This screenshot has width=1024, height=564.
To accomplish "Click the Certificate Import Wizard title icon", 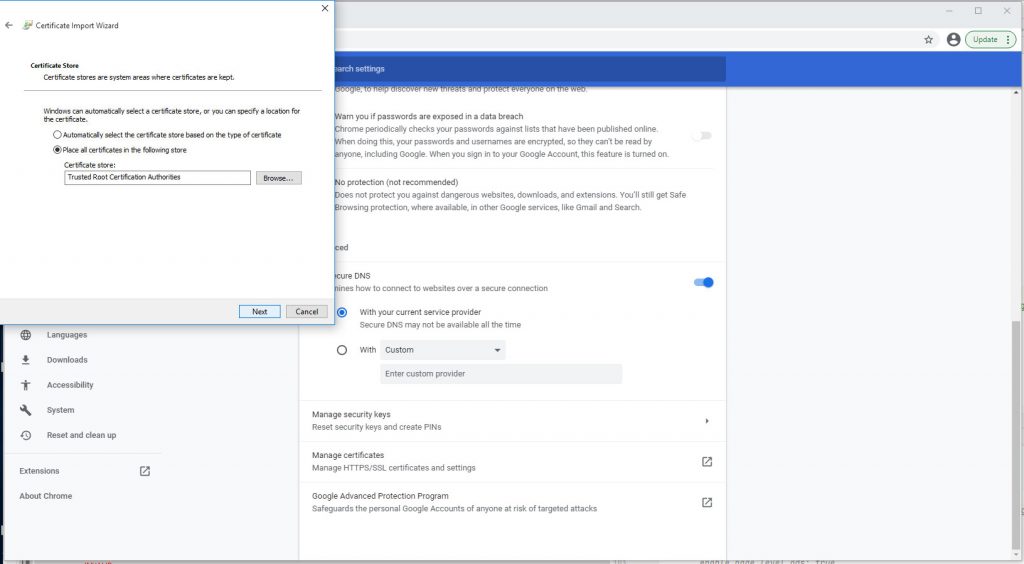I will [x=27, y=25].
